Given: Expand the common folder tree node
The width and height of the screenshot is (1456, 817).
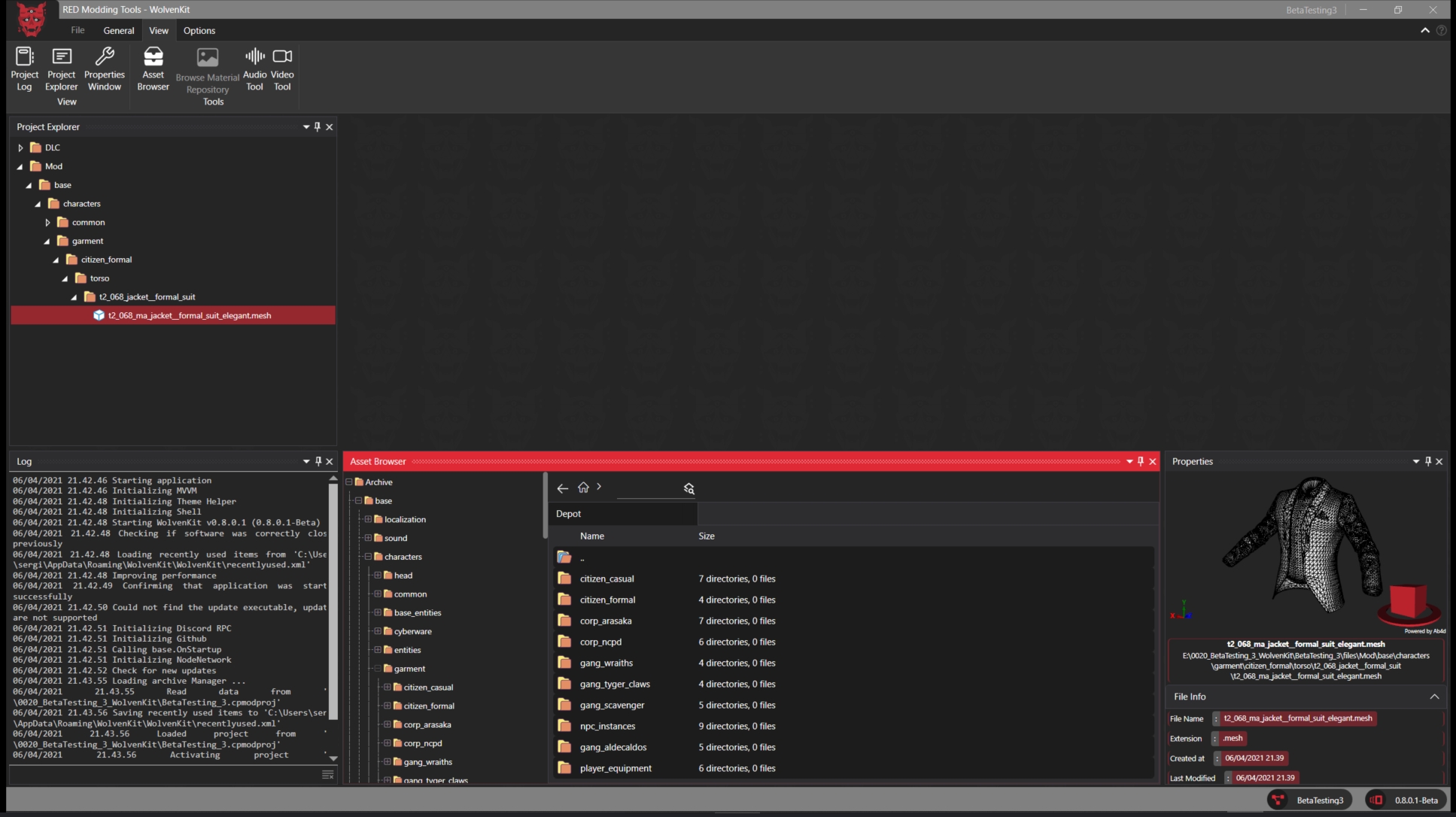Looking at the screenshot, I should [47, 222].
